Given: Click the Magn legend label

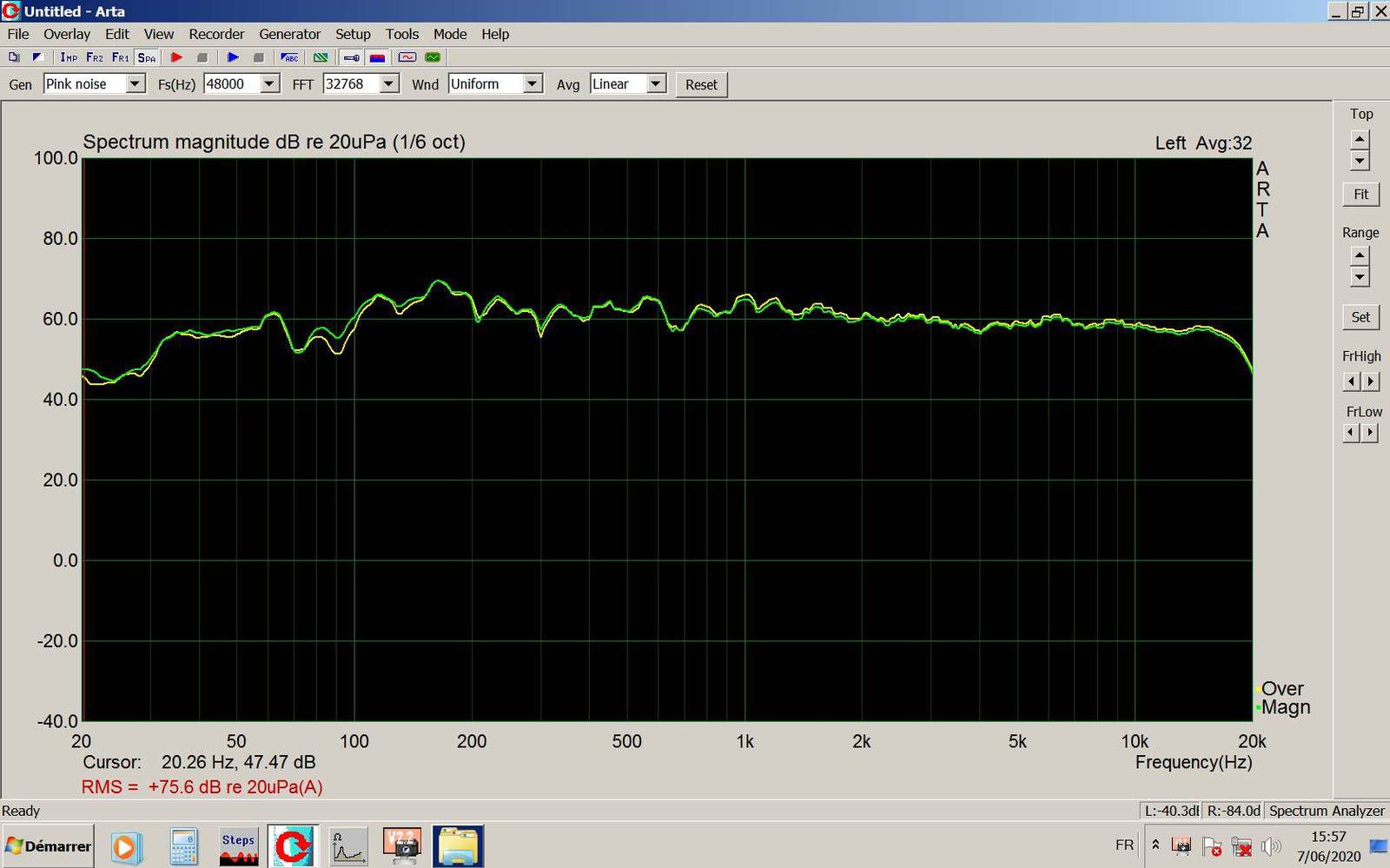Looking at the screenshot, I should (1286, 707).
